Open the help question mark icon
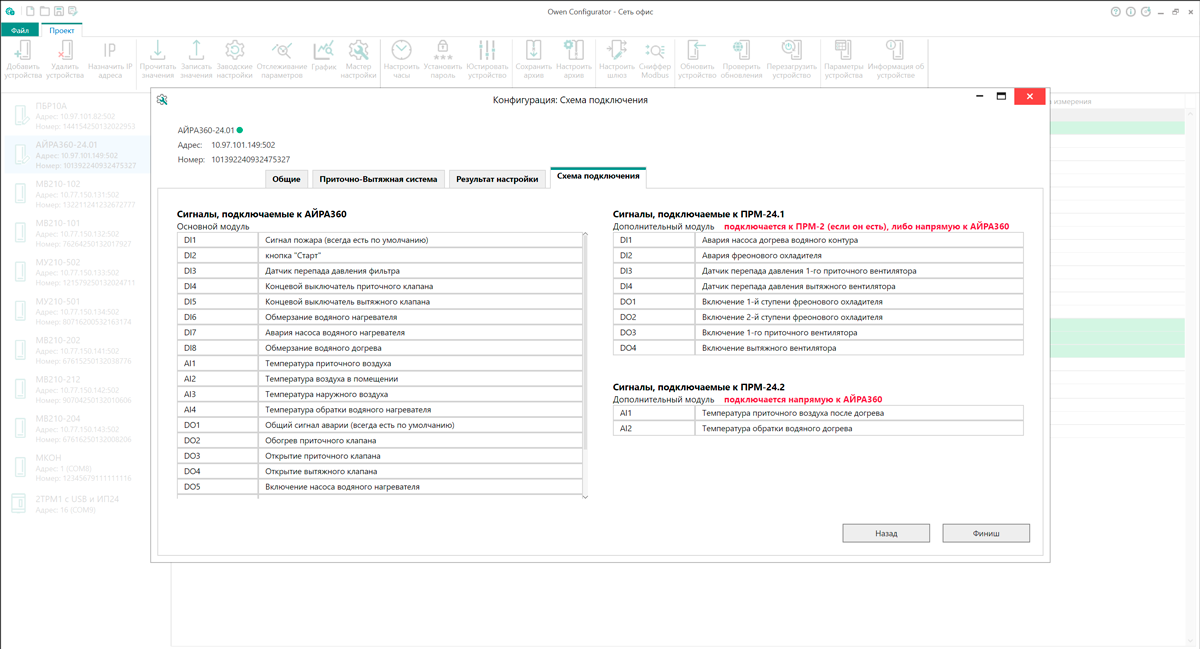The image size is (1200, 649). 1116,11
